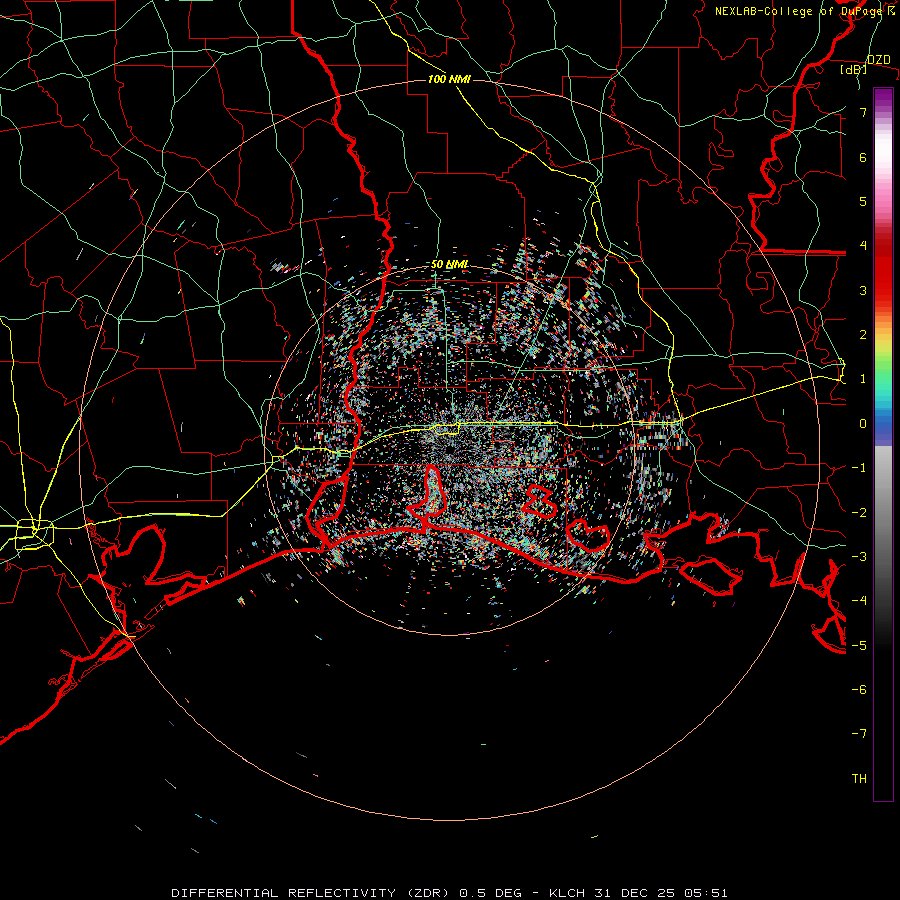
Task: Click the 100 NMI range ring label
Action: click(x=449, y=79)
